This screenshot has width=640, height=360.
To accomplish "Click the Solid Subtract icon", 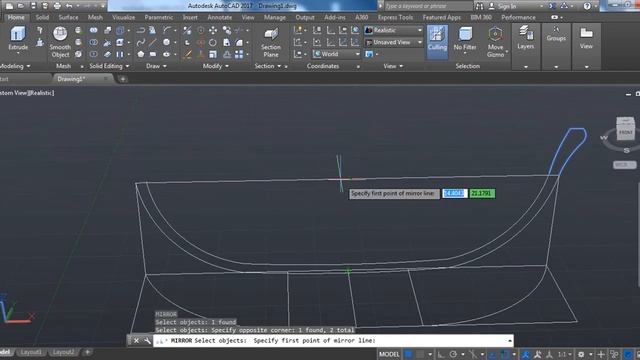I will click(93, 42).
